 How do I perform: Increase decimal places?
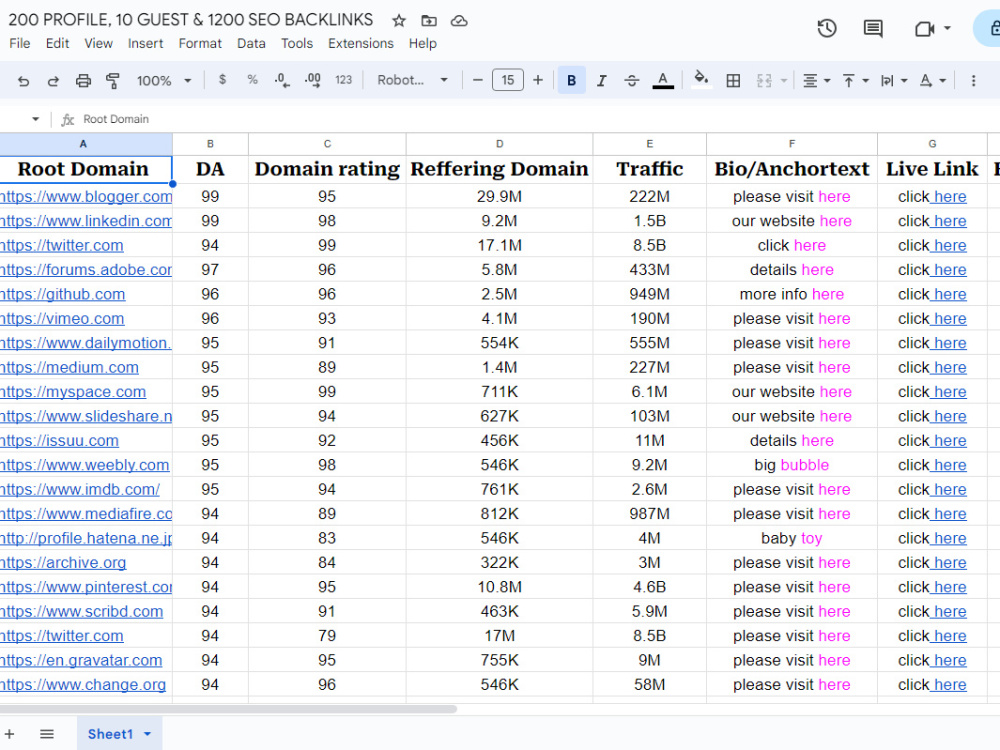pos(312,80)
